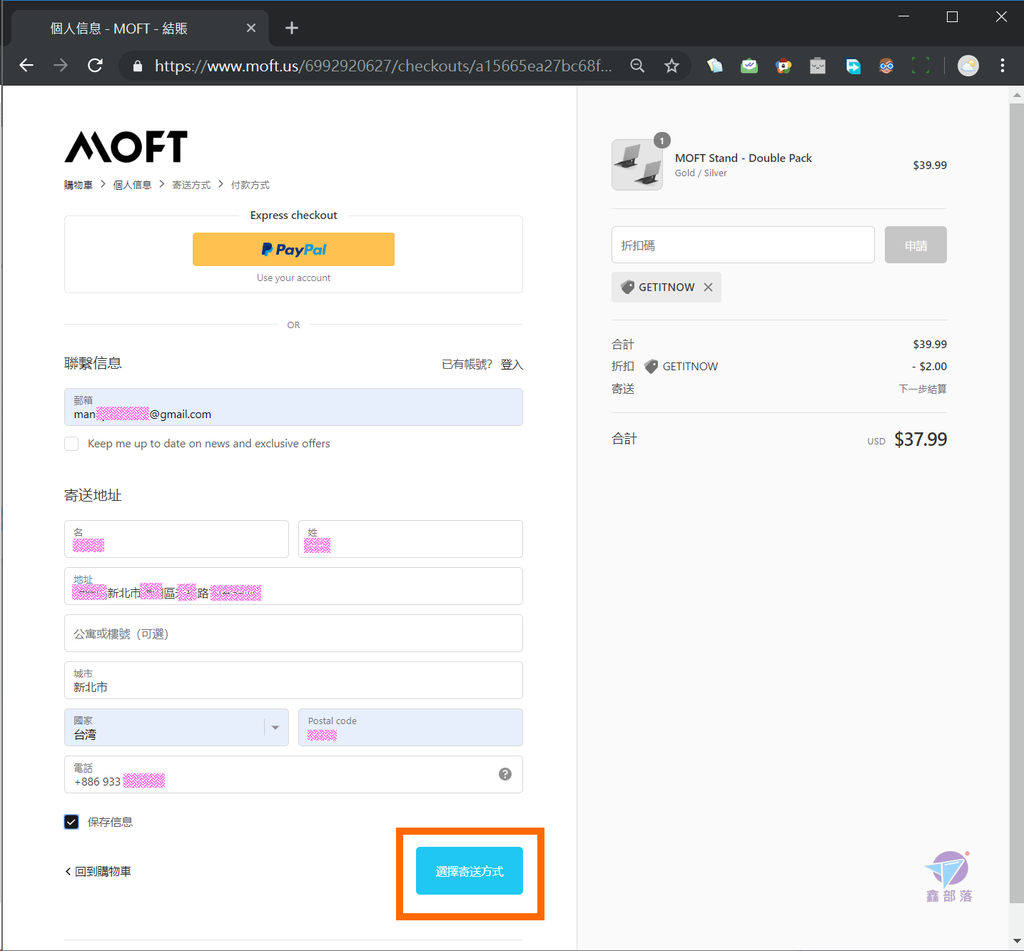This screenshot has width=1024, height=951.
Task: Focus the Postal code field
Action: 410,728
